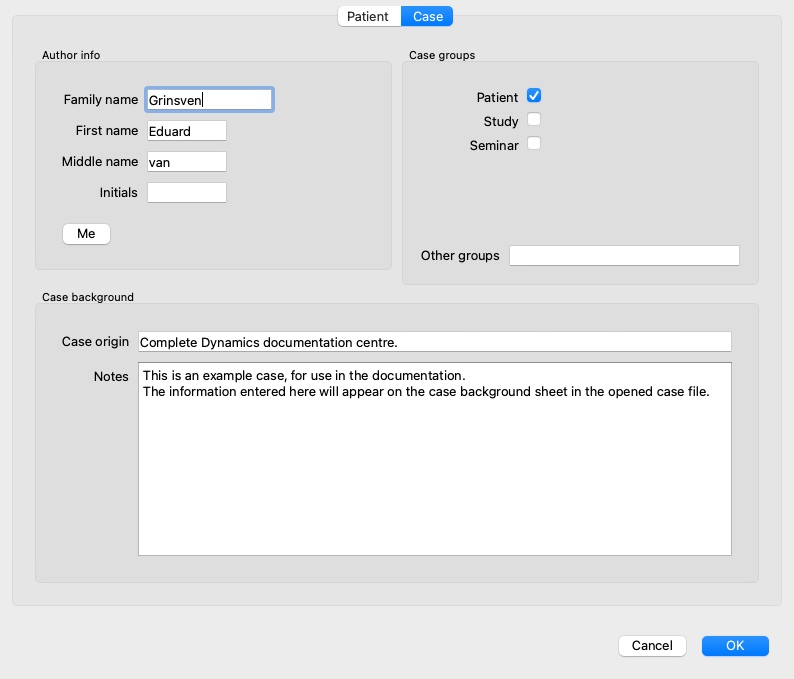Click the Case groups section heading
This screenshot has height=679, width=794.
[442, 54]
